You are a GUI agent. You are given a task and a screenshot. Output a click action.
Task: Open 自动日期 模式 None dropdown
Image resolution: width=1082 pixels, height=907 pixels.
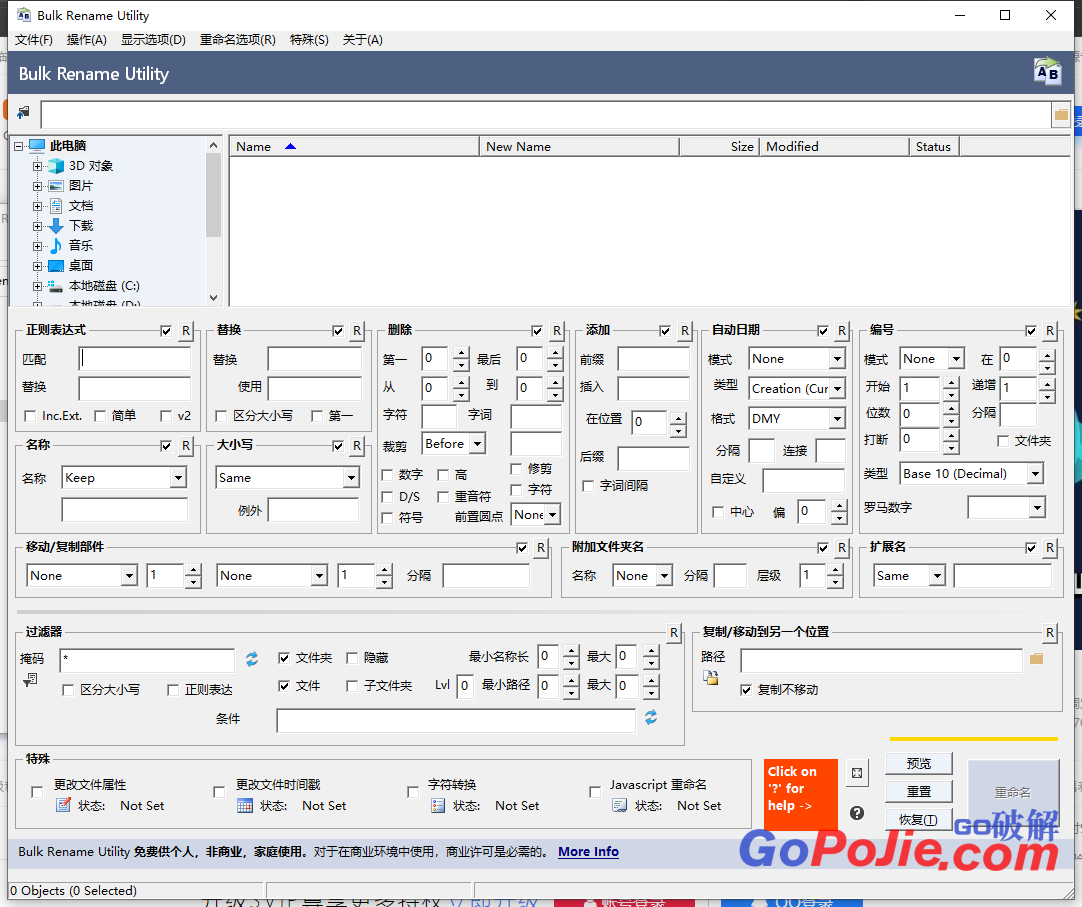click(837, 359)
